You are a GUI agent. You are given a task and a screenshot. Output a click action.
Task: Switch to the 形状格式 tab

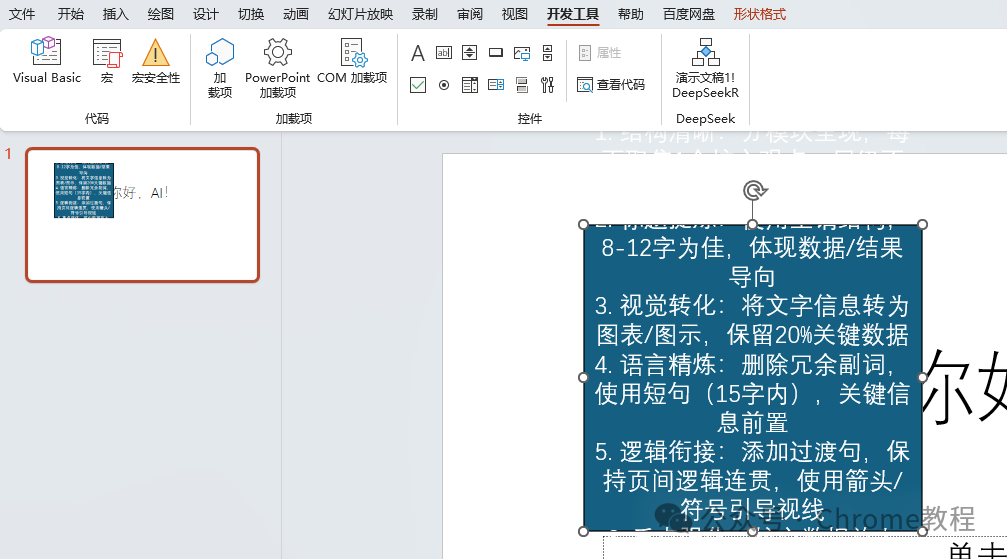759,14
